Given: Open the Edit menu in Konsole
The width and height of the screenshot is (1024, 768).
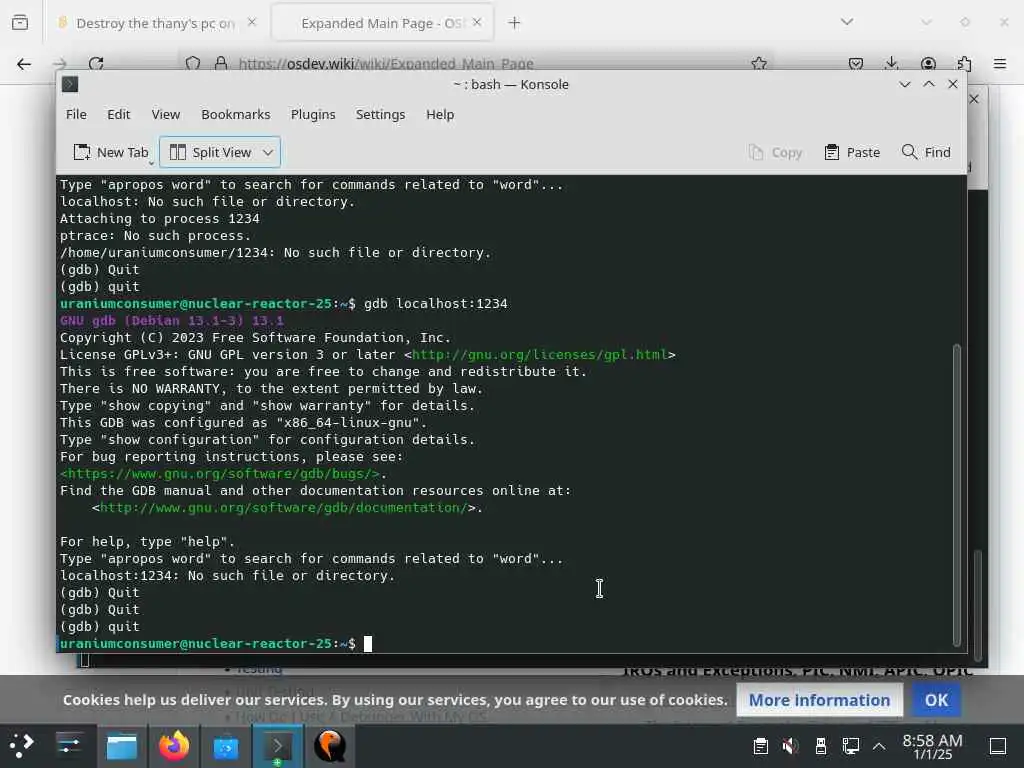Looking at the screenshot, I should click(x=118, y=114).
